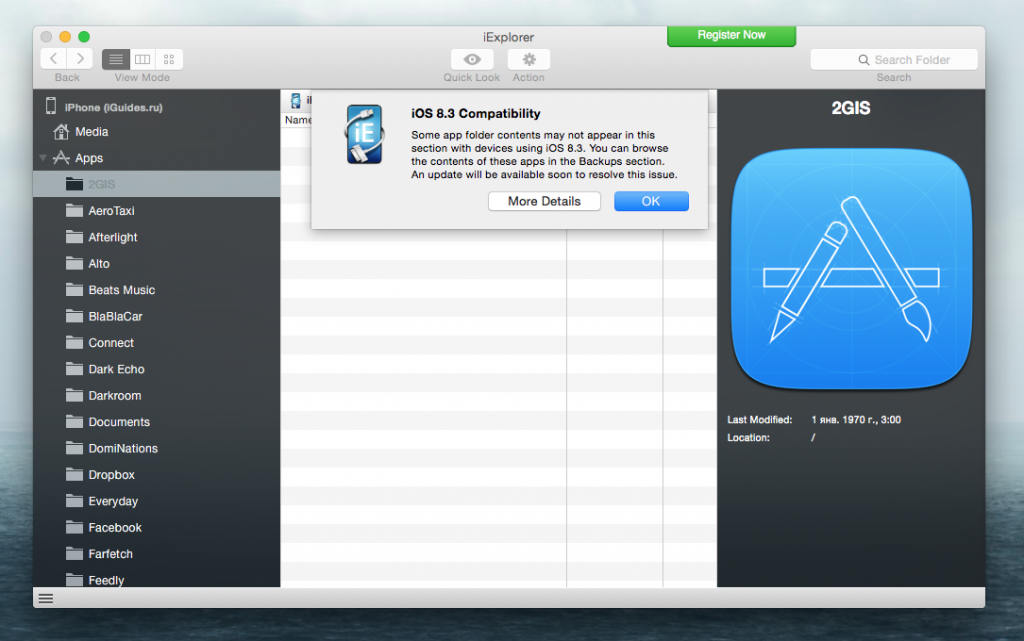Click the Last Modified date value
1024x641 pixels.
[856, 420]
